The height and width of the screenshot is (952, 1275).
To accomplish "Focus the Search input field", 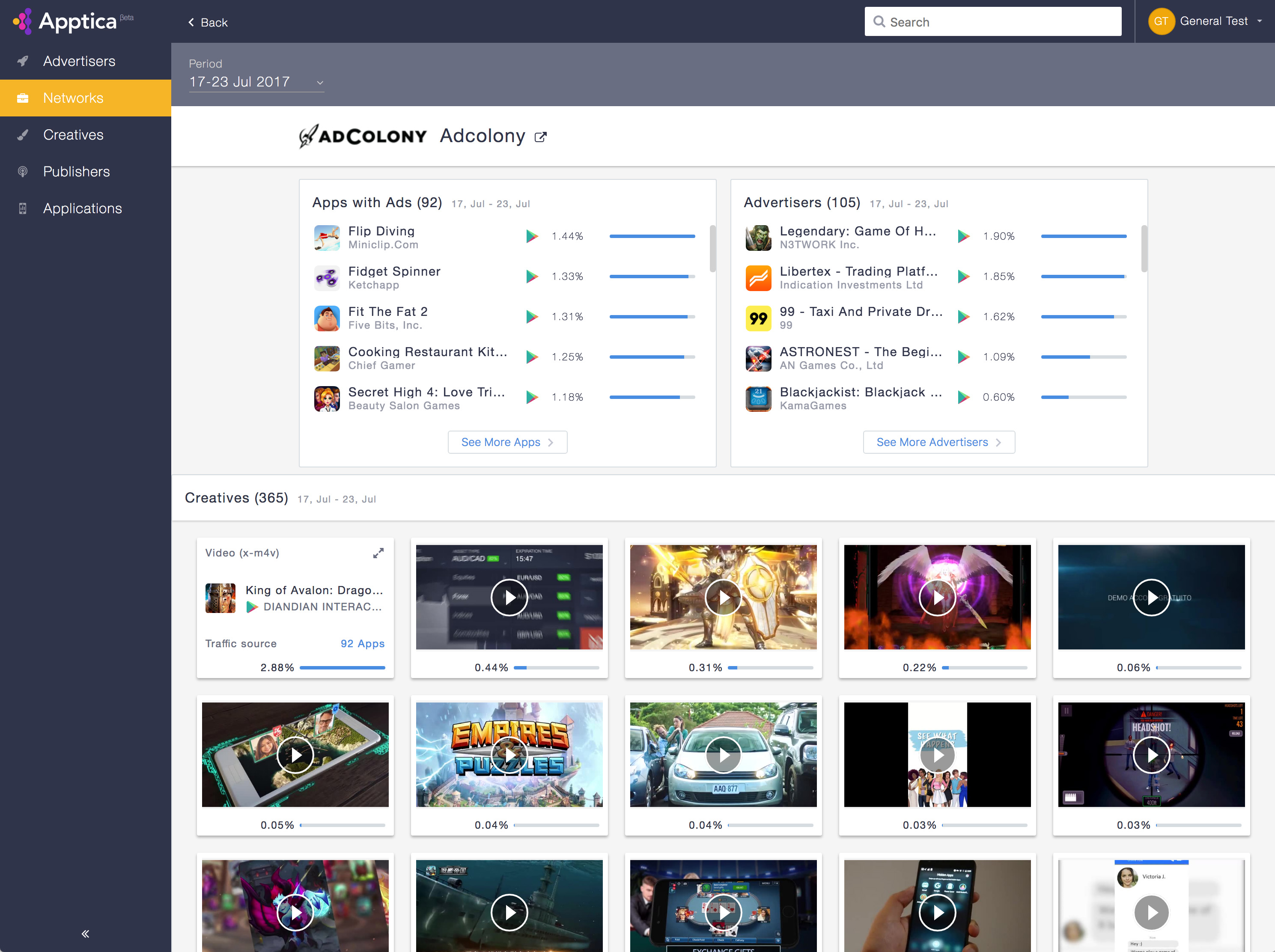I will pos(992,22).
